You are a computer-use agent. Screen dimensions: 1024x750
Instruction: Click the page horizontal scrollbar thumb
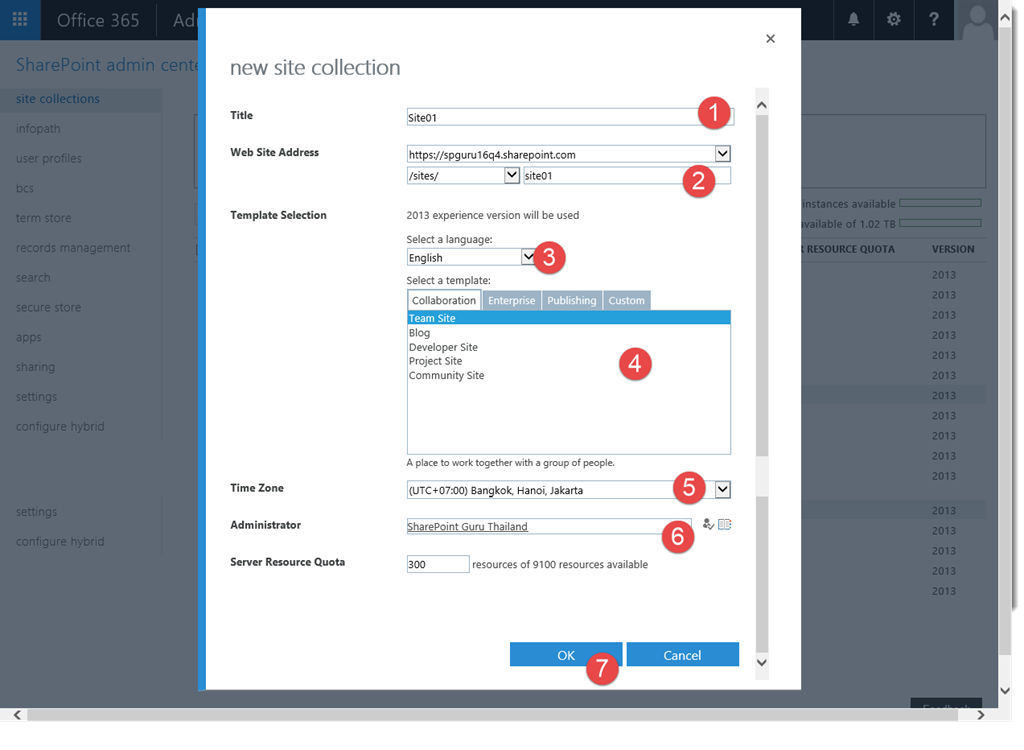tap(492, 715)
